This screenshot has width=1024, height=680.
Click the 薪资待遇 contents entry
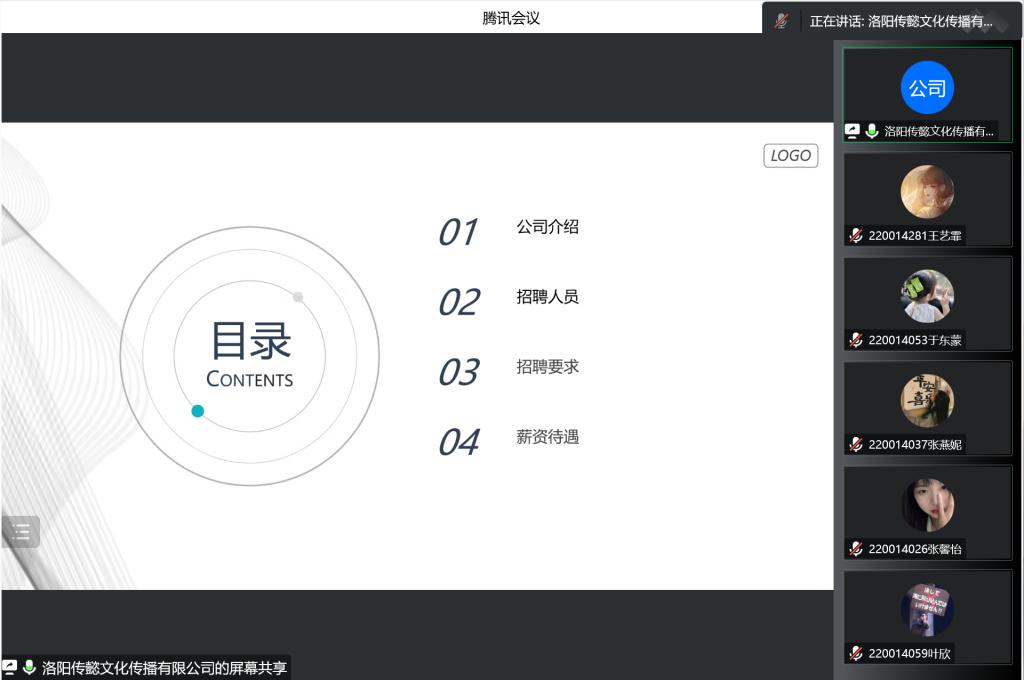(x=547, y=437)
